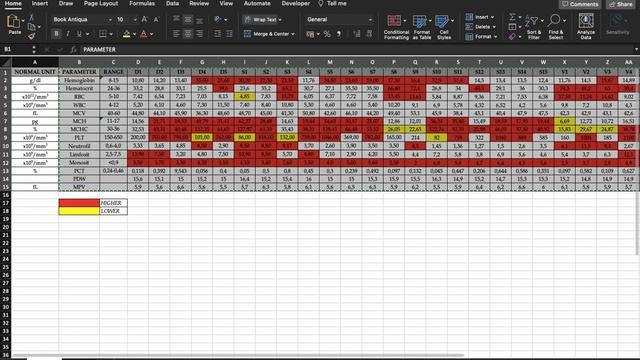Click the Borders icon
Screen dimensions: 640x360
click(103, 34)
